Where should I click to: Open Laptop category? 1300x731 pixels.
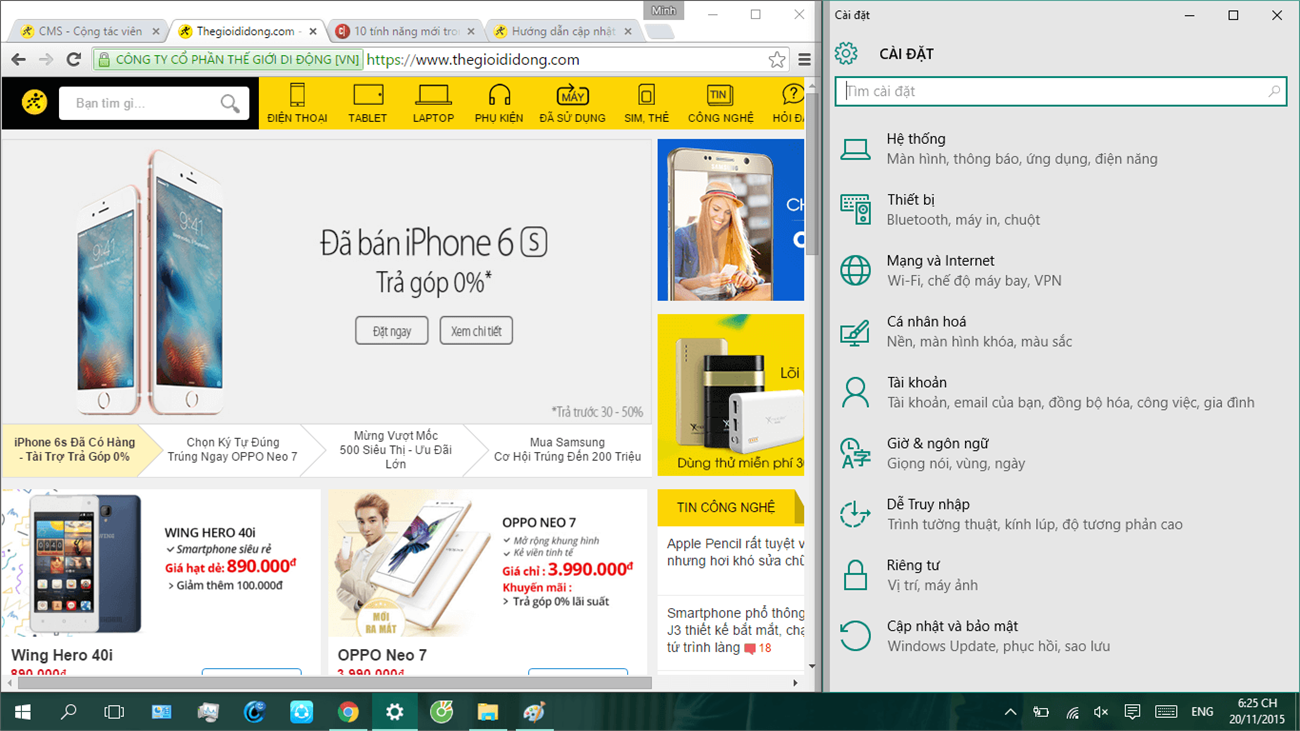coord(433,104)
